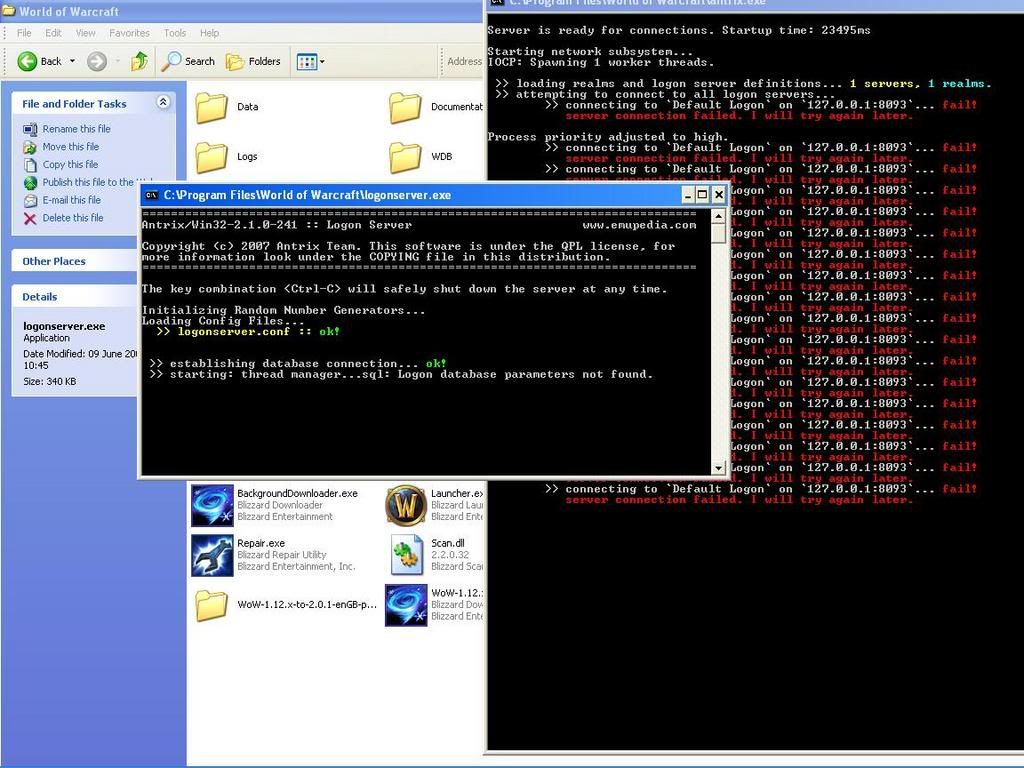Open the Tools menu
This screenshot has height=768, width=1024.
[x=175, y=33]
